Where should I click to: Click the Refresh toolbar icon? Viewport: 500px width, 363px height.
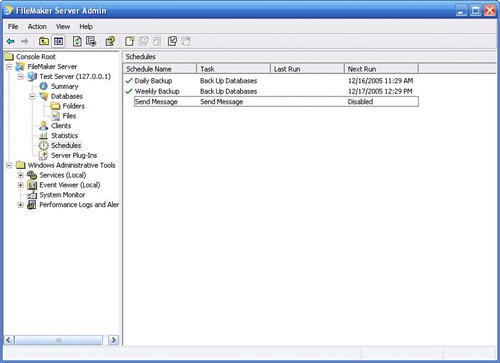77,41
